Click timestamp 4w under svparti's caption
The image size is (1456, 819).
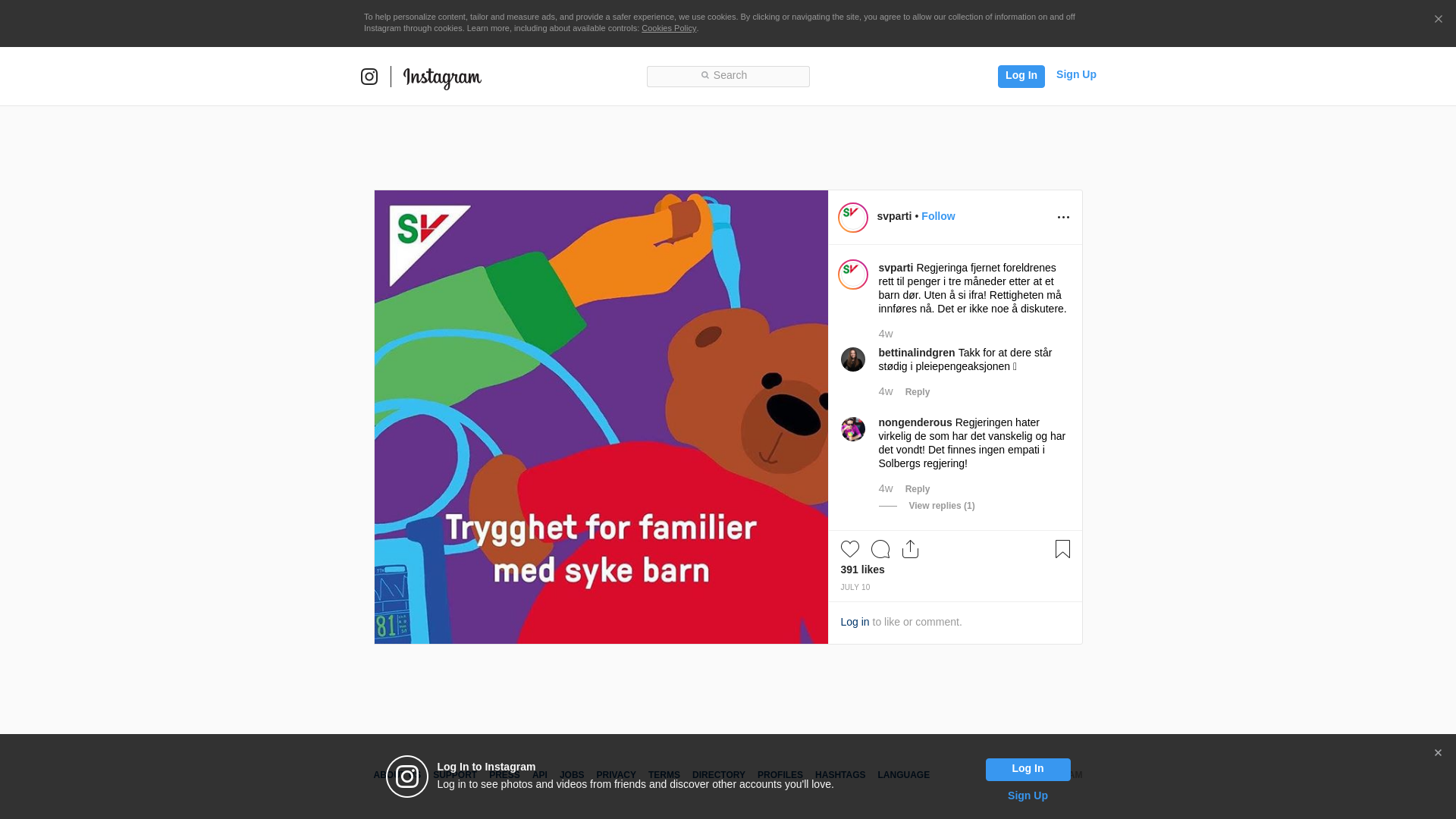click(x=886, y=334)
